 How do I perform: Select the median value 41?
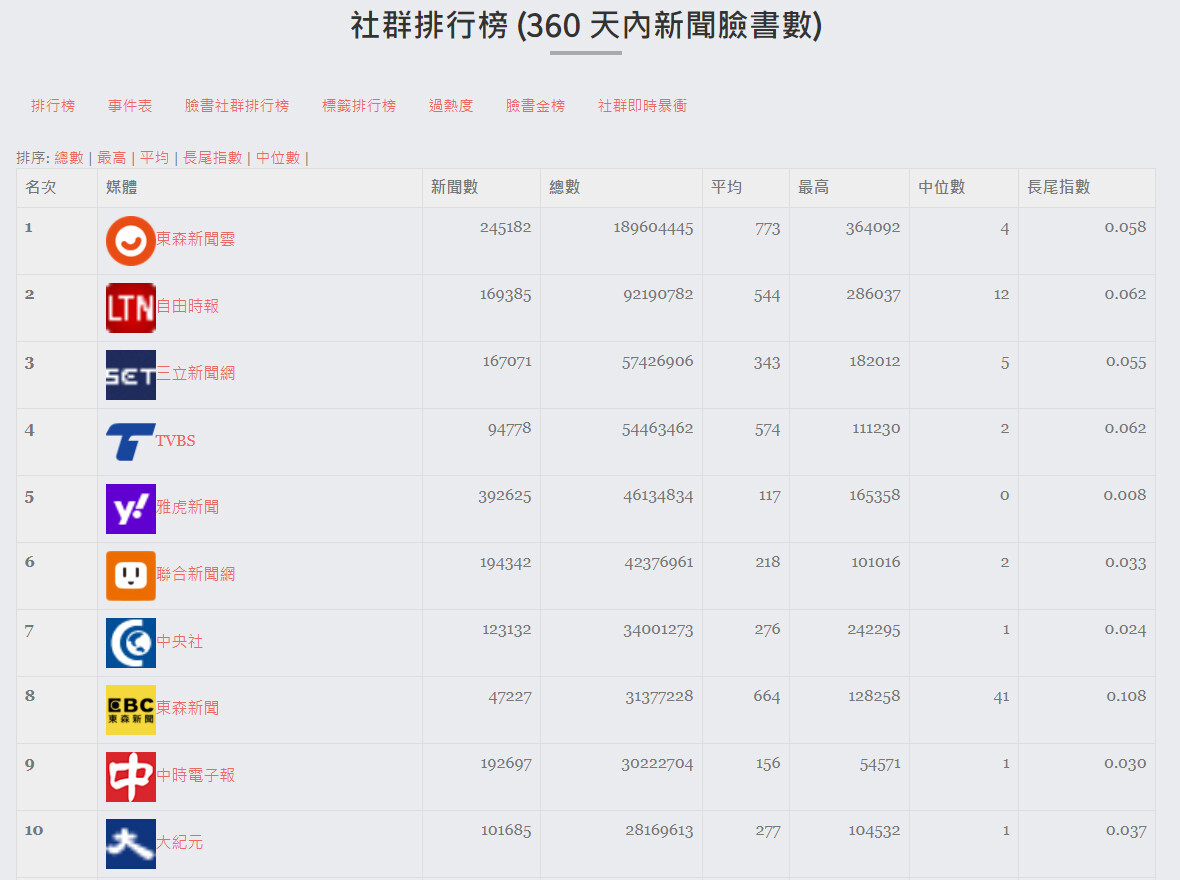coord(1001,696)
